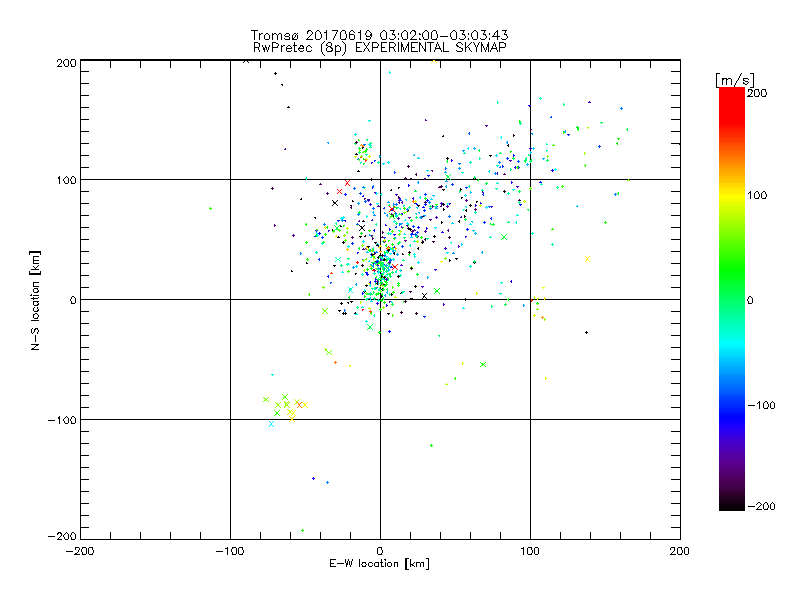800x600 pixels.
Task: Click the colorbar label '-200'
Action: pyautogui.click(x=761, y=506)
